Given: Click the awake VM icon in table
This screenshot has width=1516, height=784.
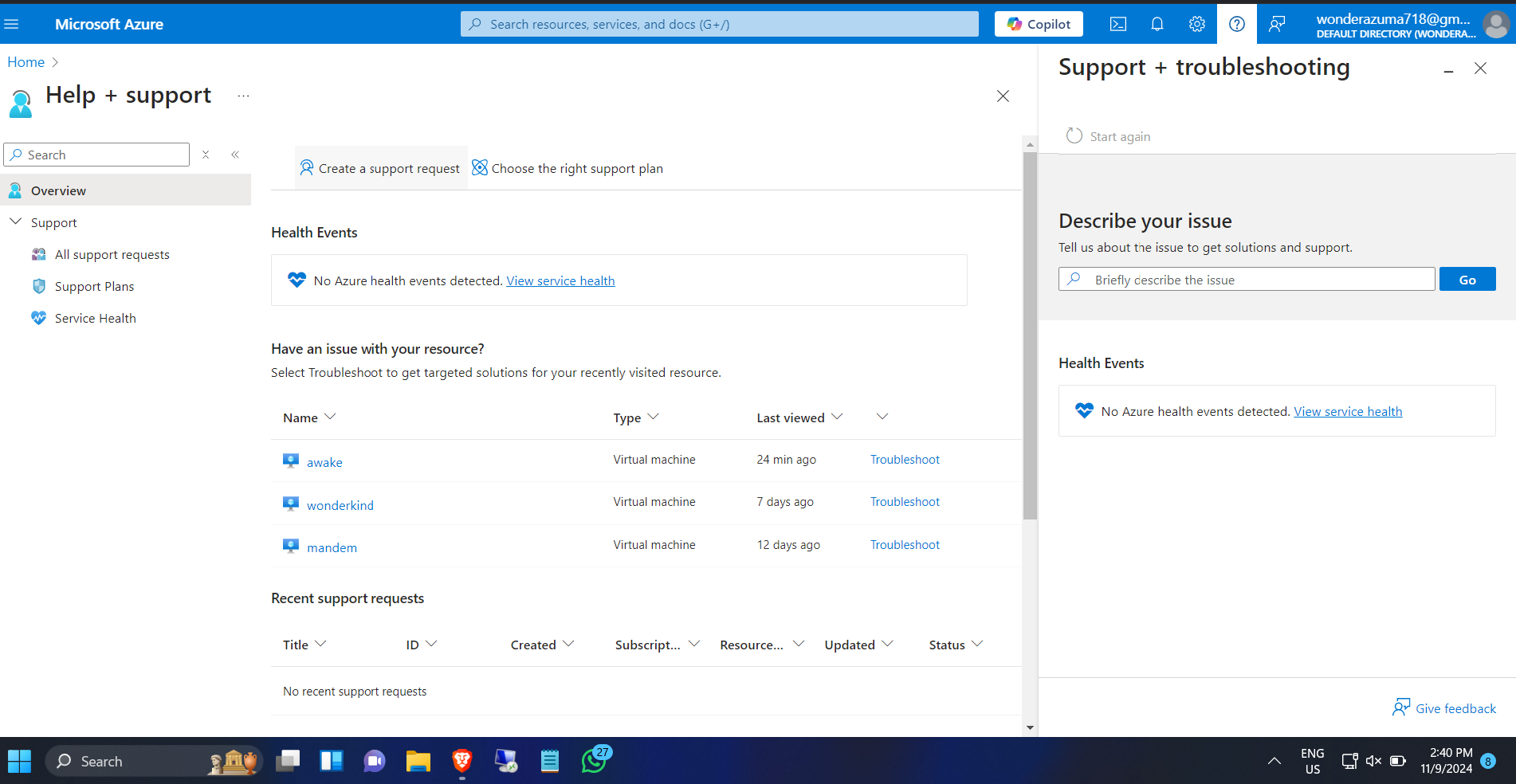Looking at the screenshot, I should click(291, 461).
